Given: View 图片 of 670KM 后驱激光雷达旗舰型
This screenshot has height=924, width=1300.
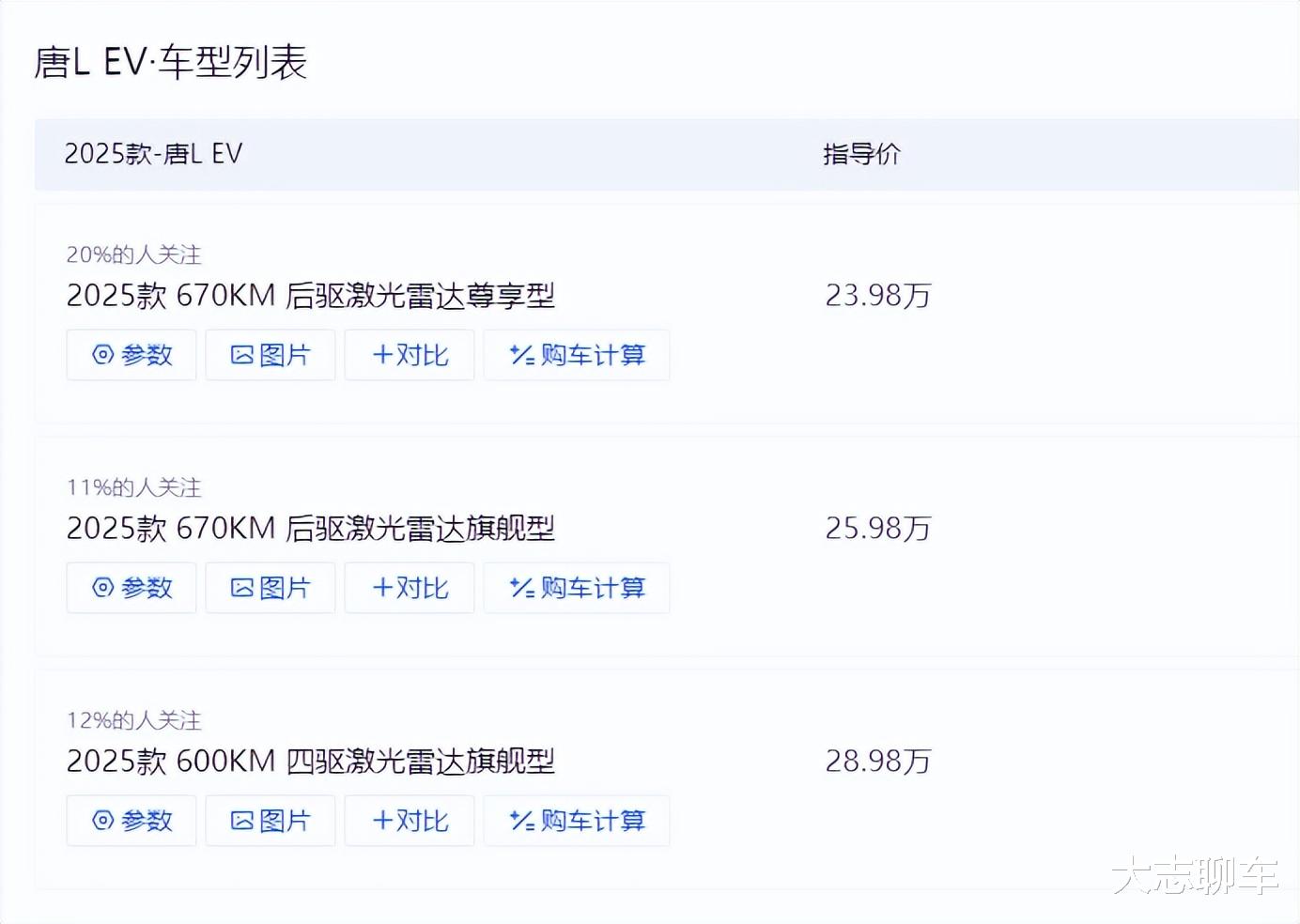Looking at the screenshot, I should click(271, 588).
